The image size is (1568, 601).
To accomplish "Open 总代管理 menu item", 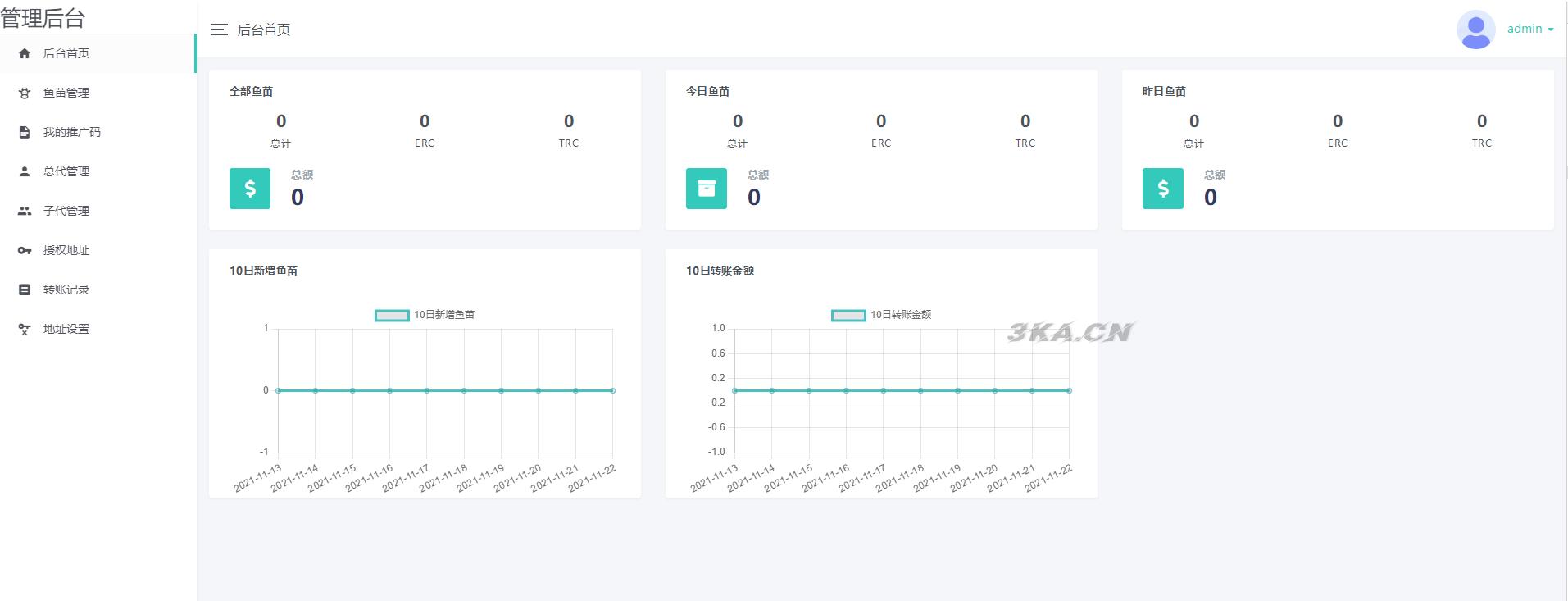I will 98,171.
